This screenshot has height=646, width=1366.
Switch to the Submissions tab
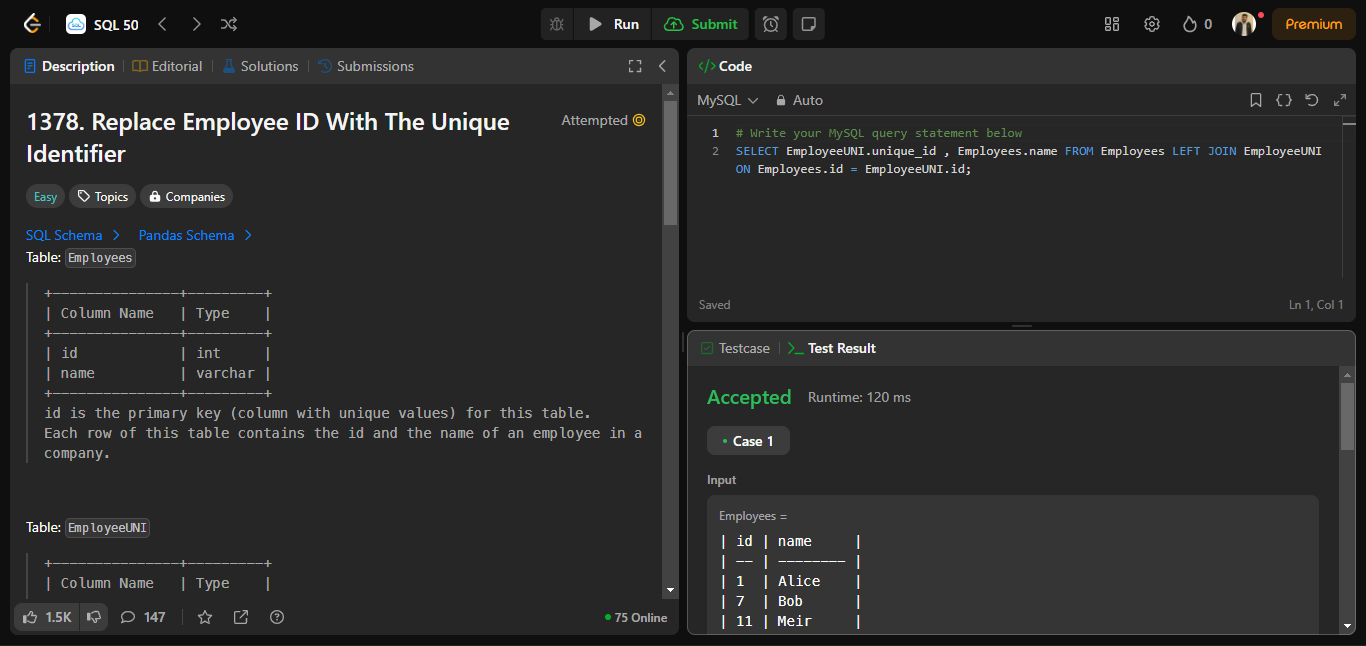(366, 66)
